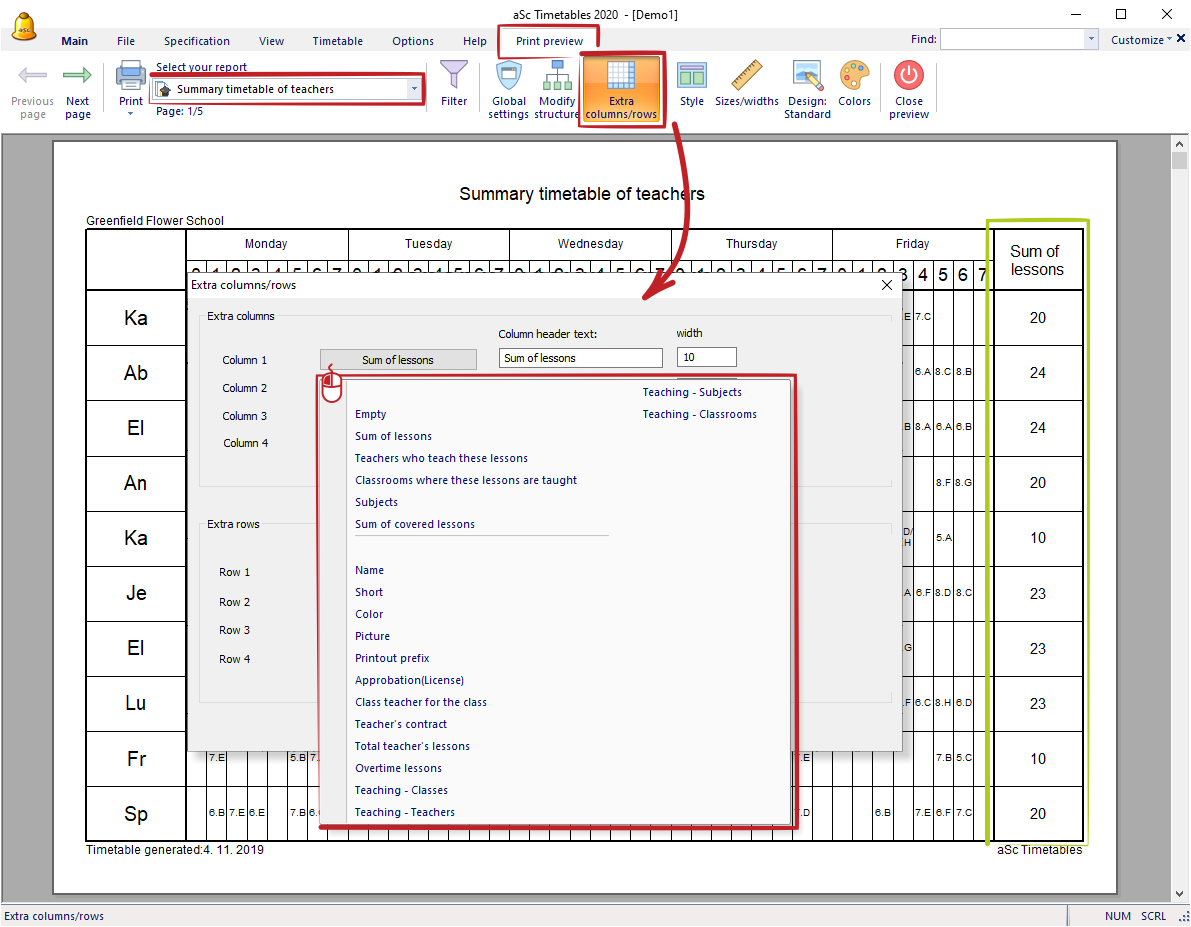Expand the Select your report dropdown
The width and height of the screenshot is (1191, 927).
point(414,89)
